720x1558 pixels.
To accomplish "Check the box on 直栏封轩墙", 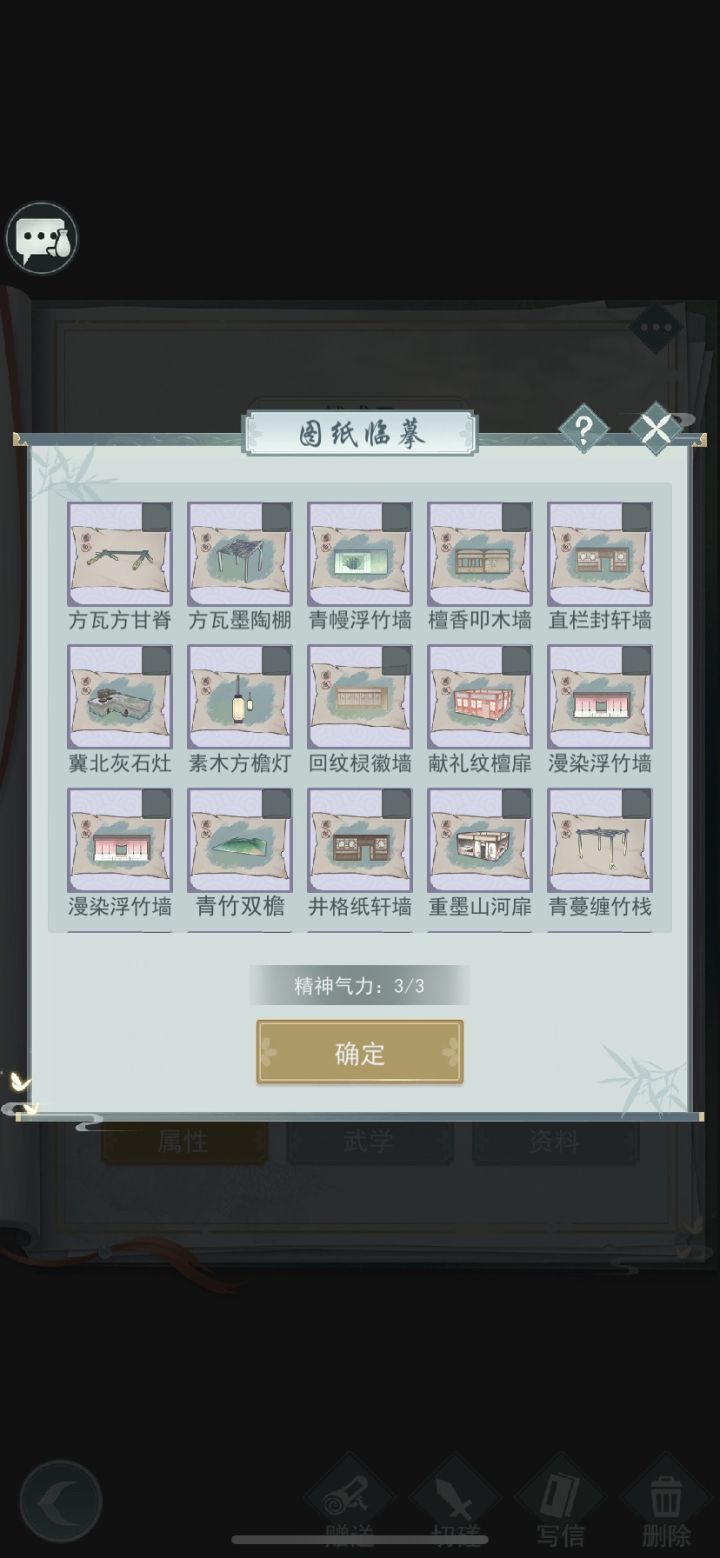I will 636,517.
